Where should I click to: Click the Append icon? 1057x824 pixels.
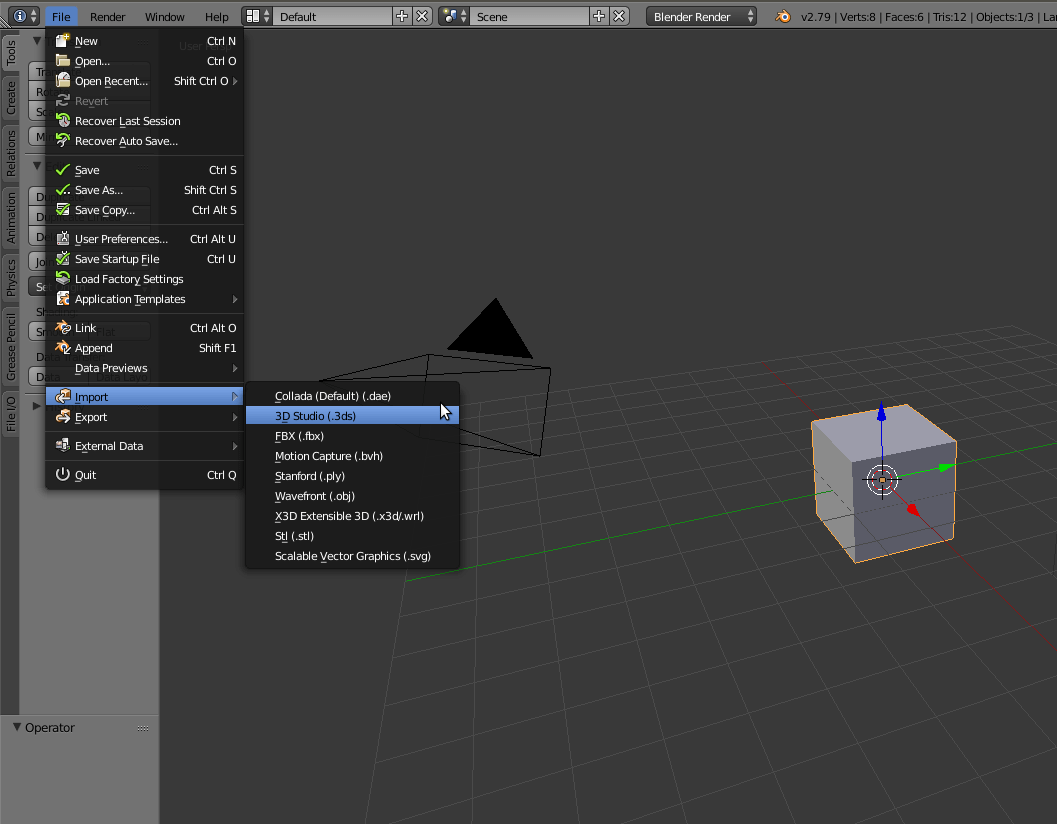[63, 348]
